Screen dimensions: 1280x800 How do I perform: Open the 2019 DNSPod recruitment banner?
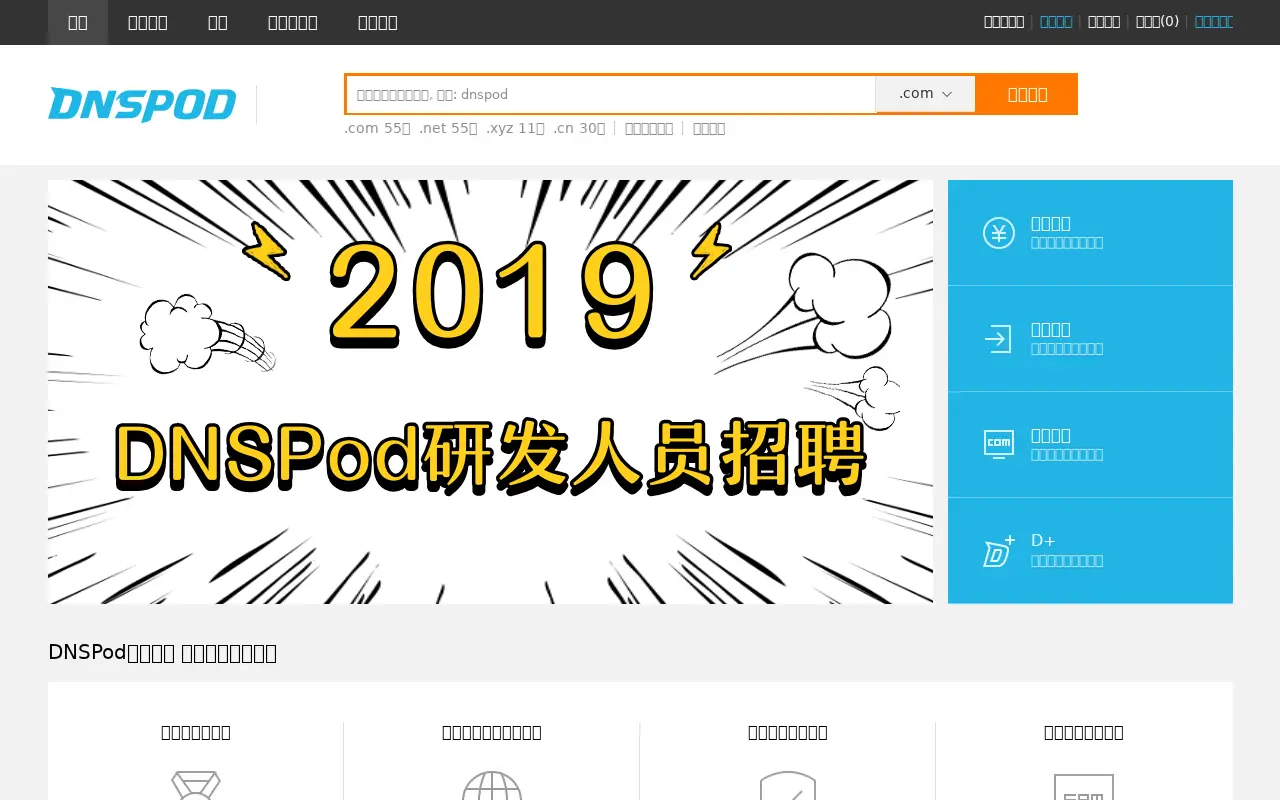[490, 392]
